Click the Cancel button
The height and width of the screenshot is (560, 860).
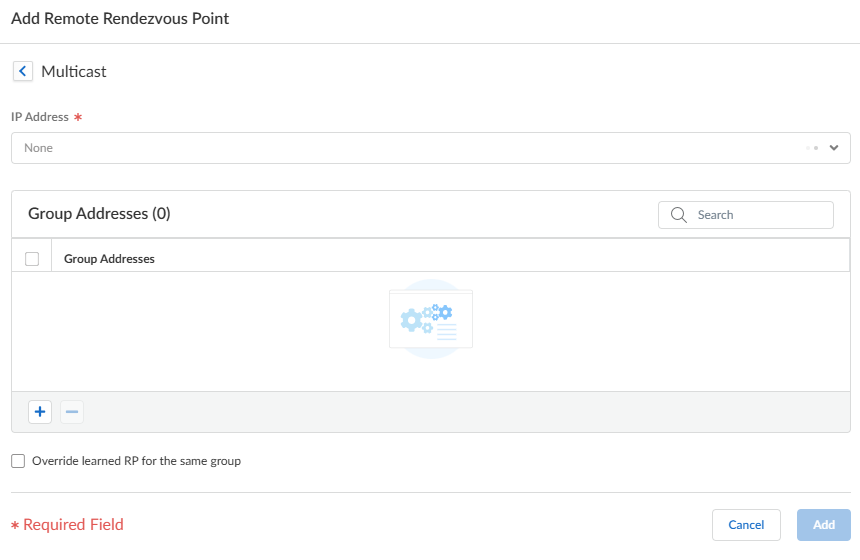tap(746, 525)
